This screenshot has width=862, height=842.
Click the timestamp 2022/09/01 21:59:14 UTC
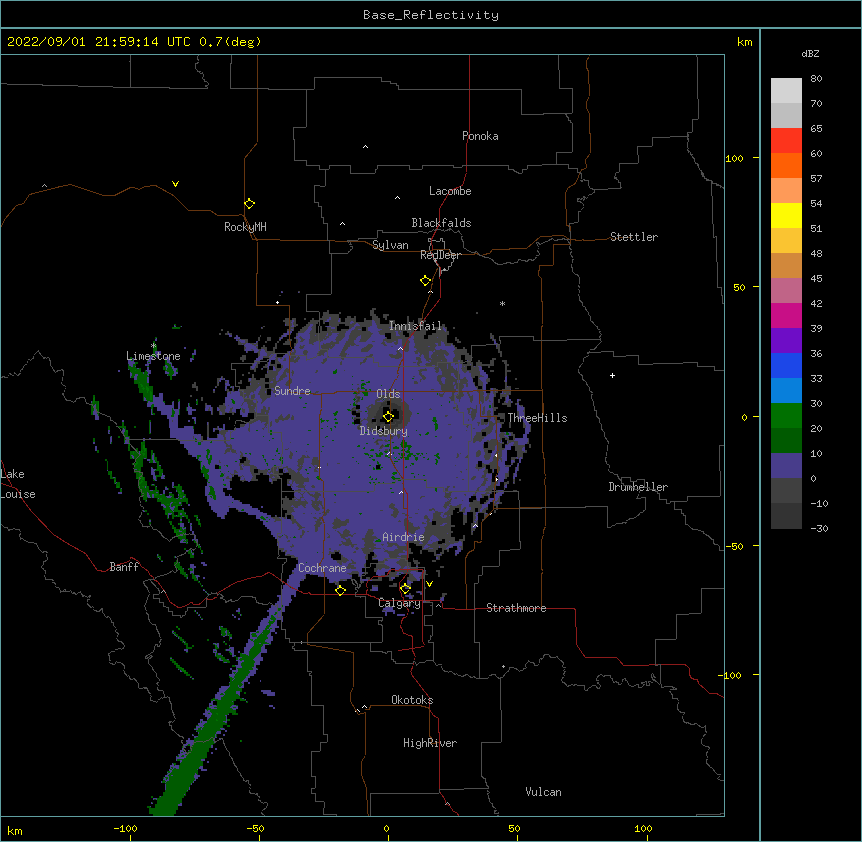coord(98,42)
